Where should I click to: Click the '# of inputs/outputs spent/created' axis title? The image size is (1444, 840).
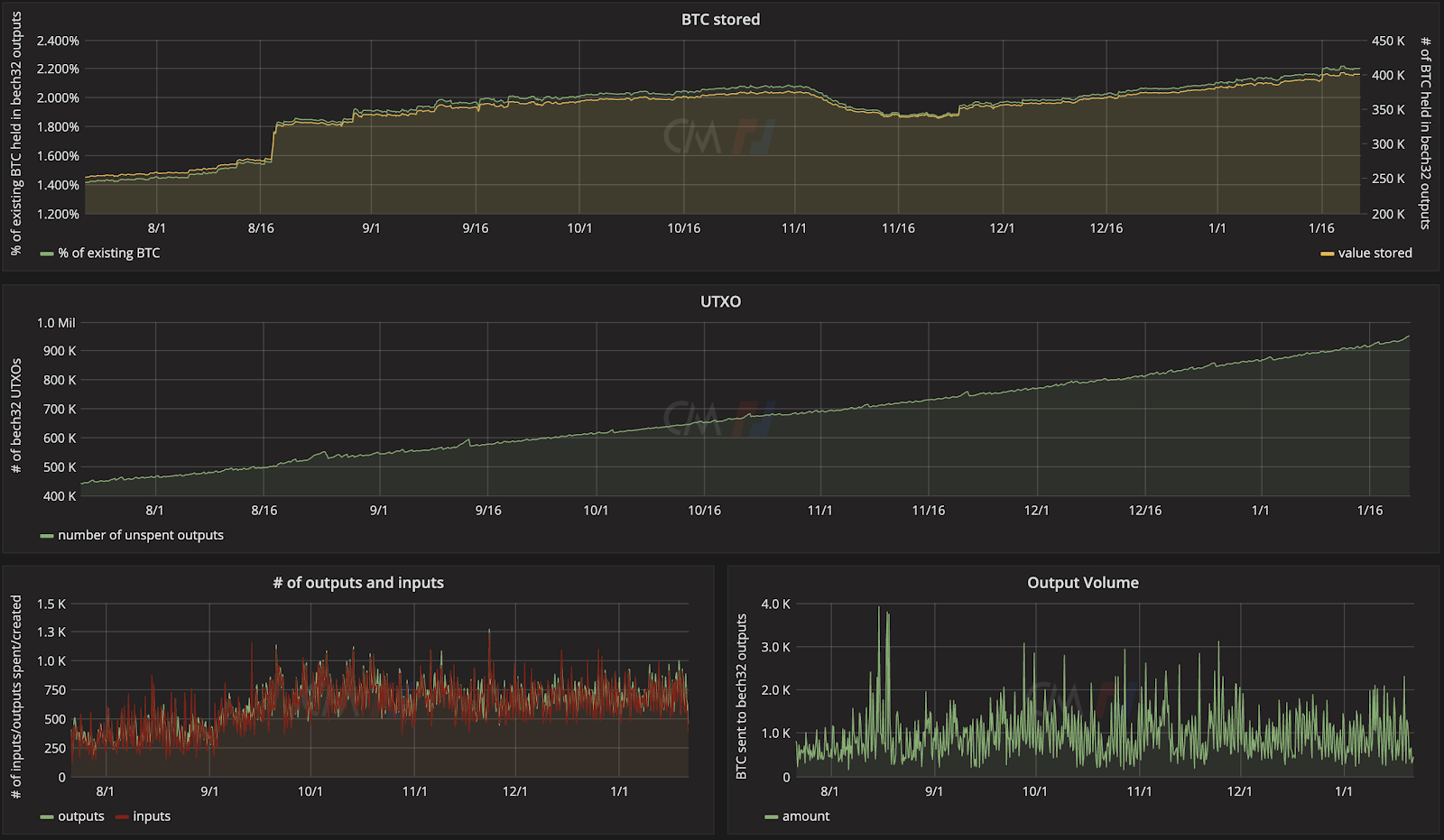coord(16,697)
